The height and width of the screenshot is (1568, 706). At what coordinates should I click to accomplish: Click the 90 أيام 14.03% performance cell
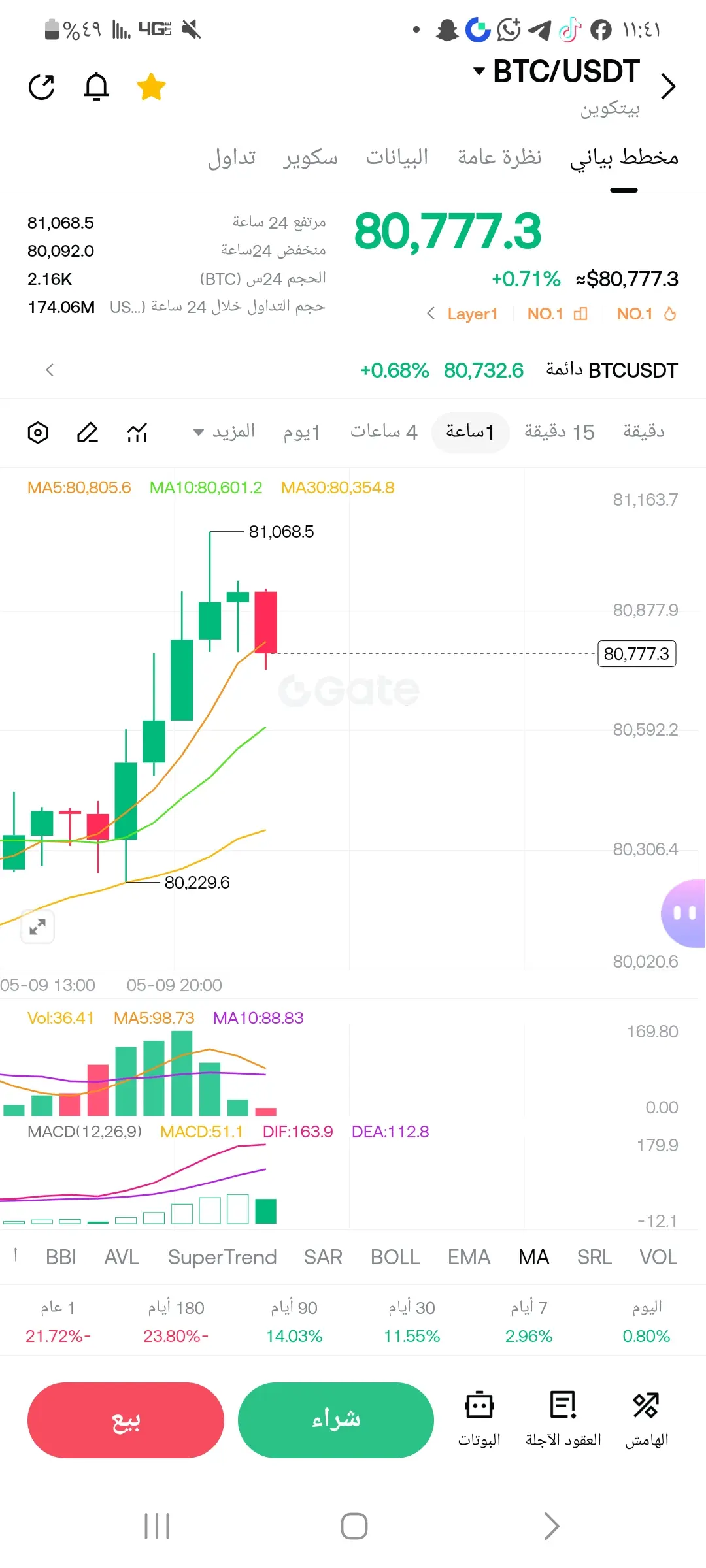(294, 1322)
